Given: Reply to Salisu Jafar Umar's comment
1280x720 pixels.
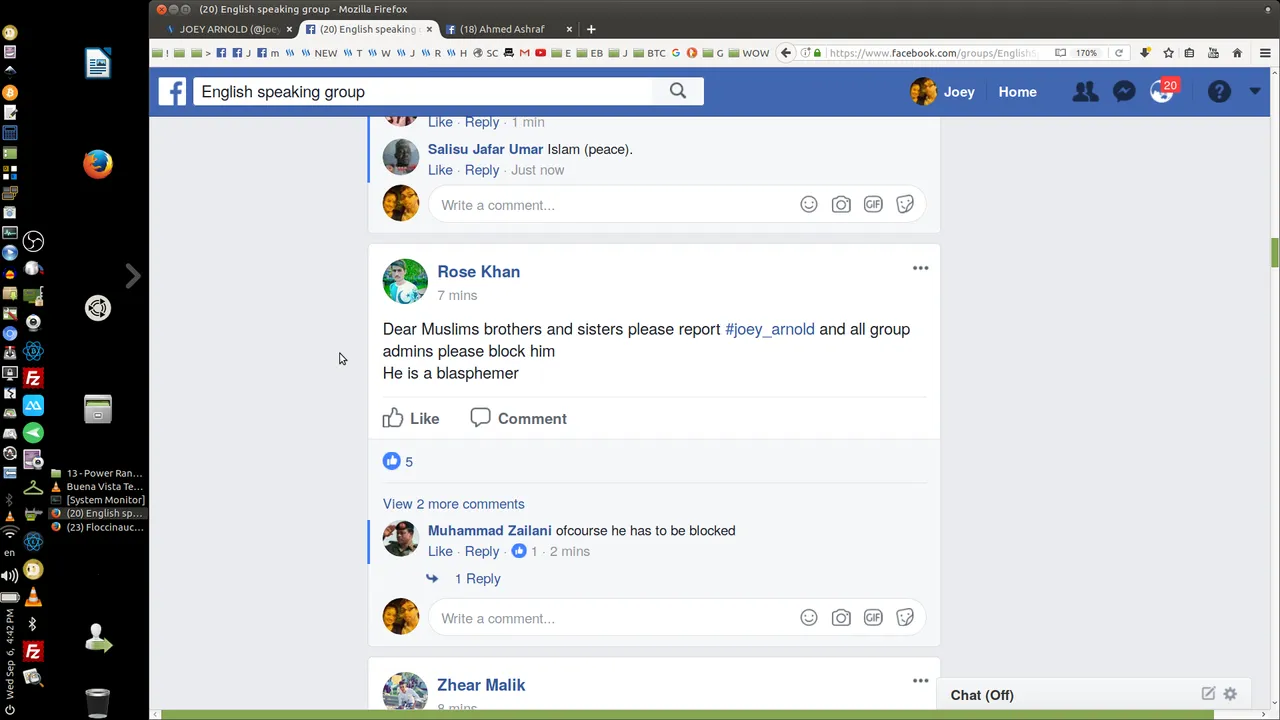Looking at the screenshot, I should click(x=482, y=170).
